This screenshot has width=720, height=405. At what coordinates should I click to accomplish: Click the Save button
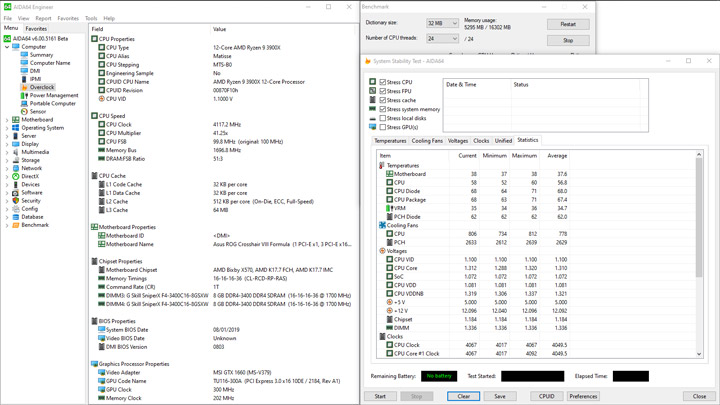tap(500, 396)
